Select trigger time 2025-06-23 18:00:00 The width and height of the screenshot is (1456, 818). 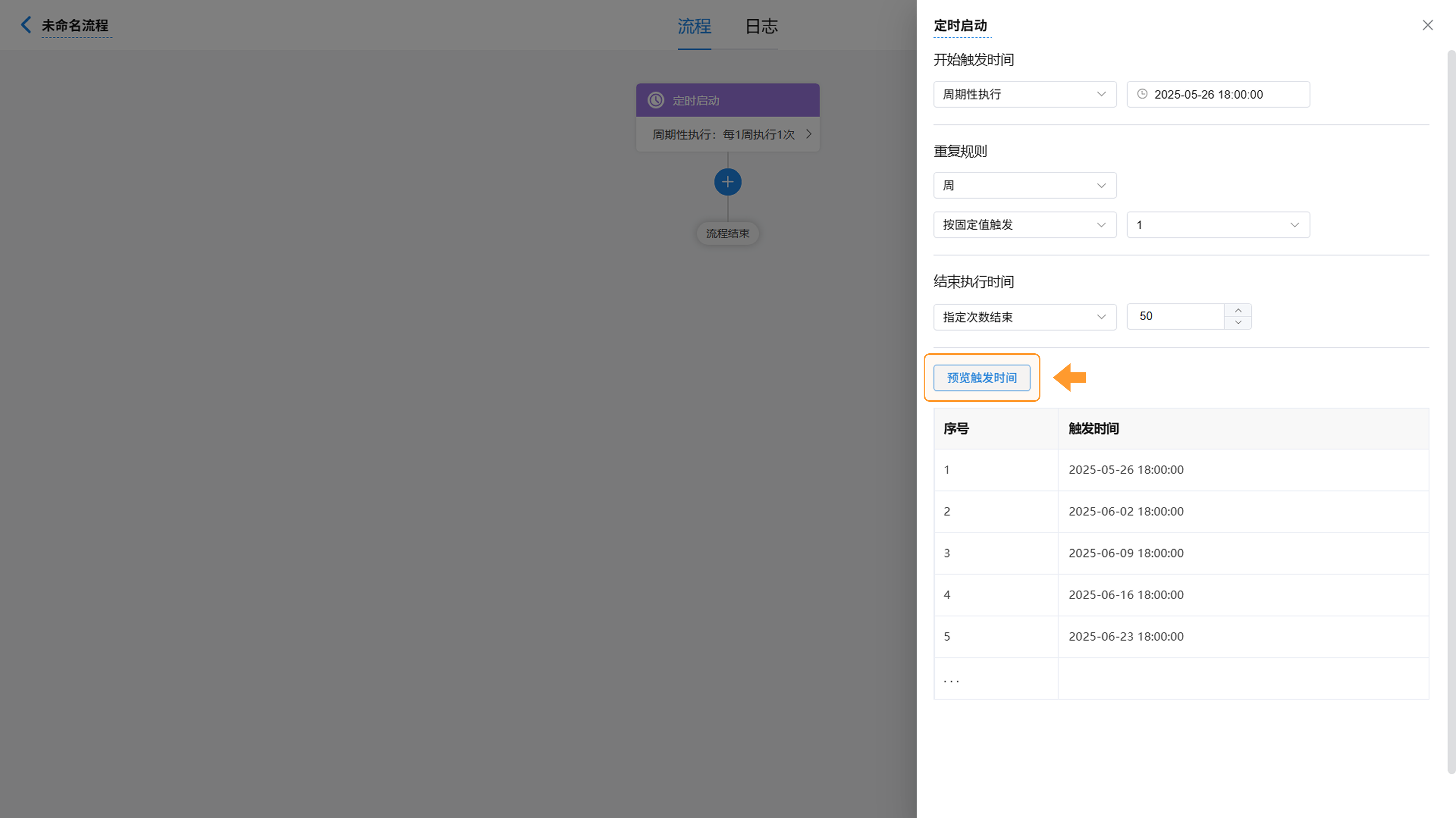(1126, 637)
